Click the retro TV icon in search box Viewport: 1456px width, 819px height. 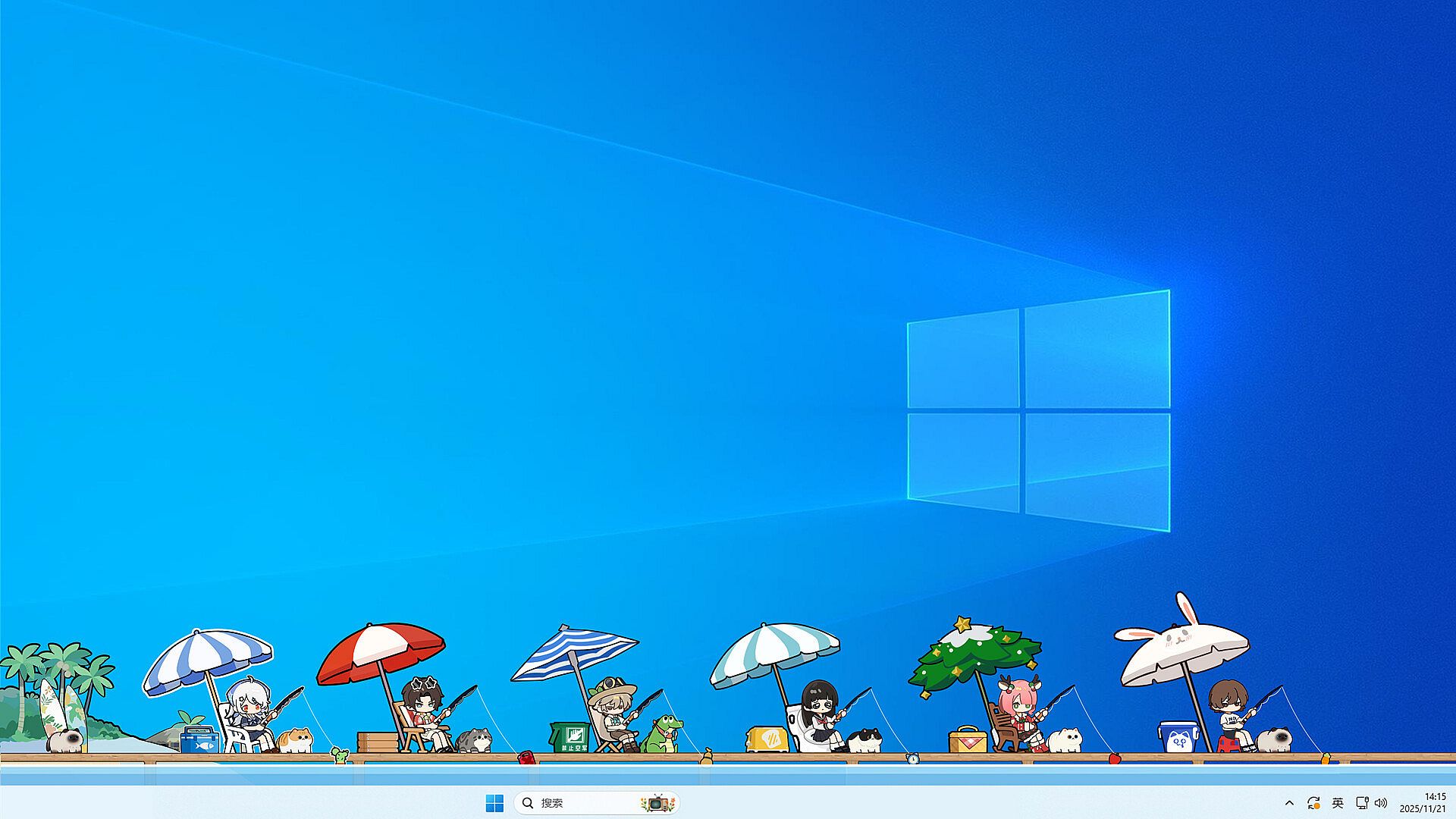[x=657, y=803]
